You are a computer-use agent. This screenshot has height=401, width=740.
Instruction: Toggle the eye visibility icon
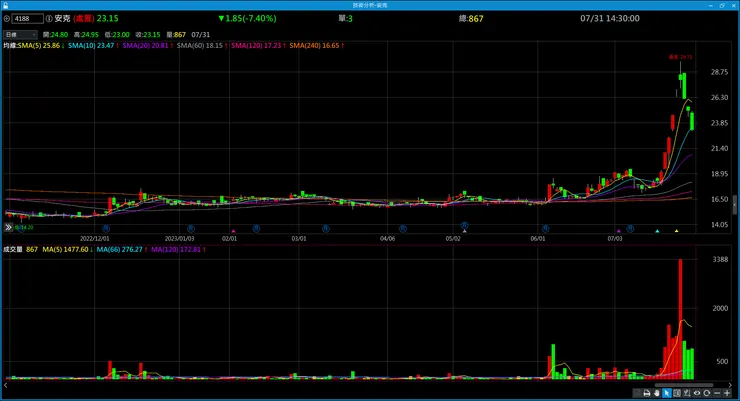click(697, 393)
